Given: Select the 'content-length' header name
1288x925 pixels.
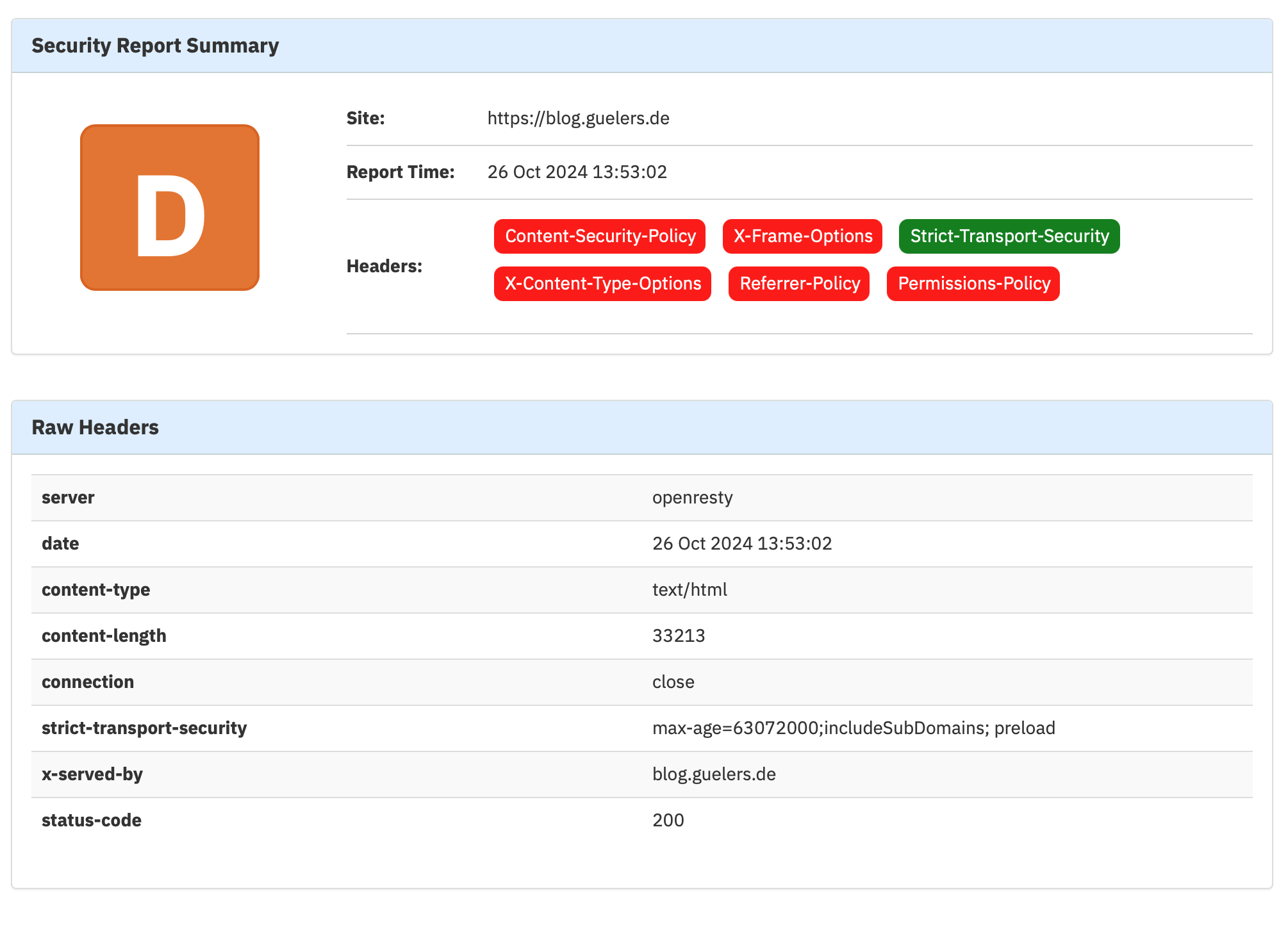Looking at the screenshot, I should click(104, 636).
